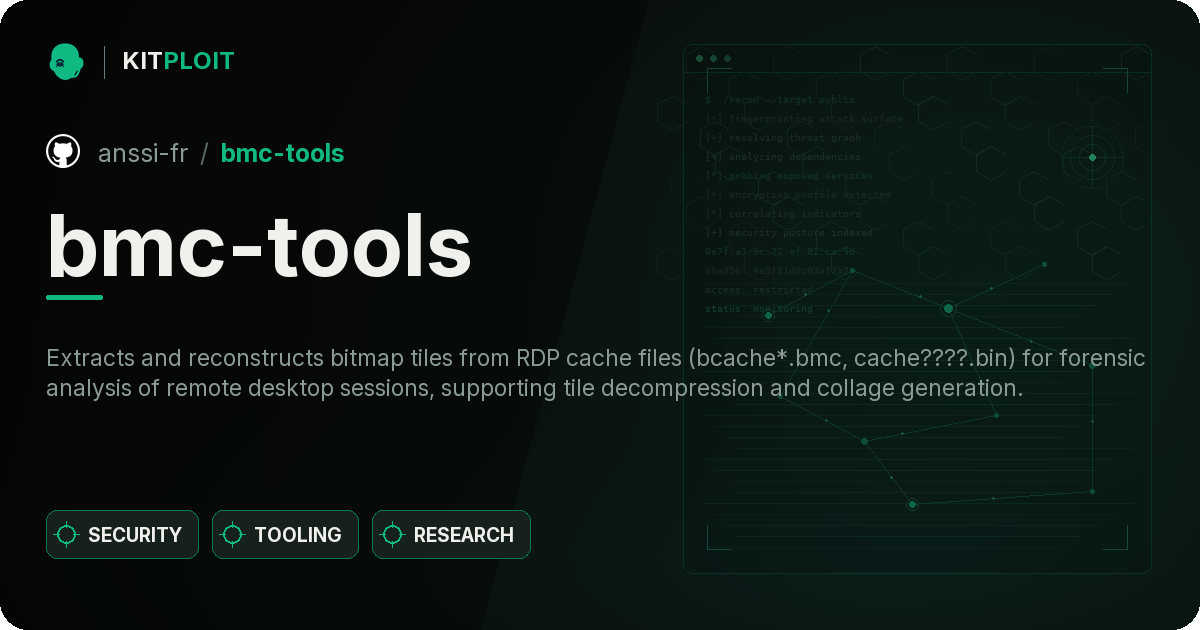Image resolution: width=1200 pixels, height=630 pixels.
Task: Select the TOOLING tag button
Action: (285, 535)
